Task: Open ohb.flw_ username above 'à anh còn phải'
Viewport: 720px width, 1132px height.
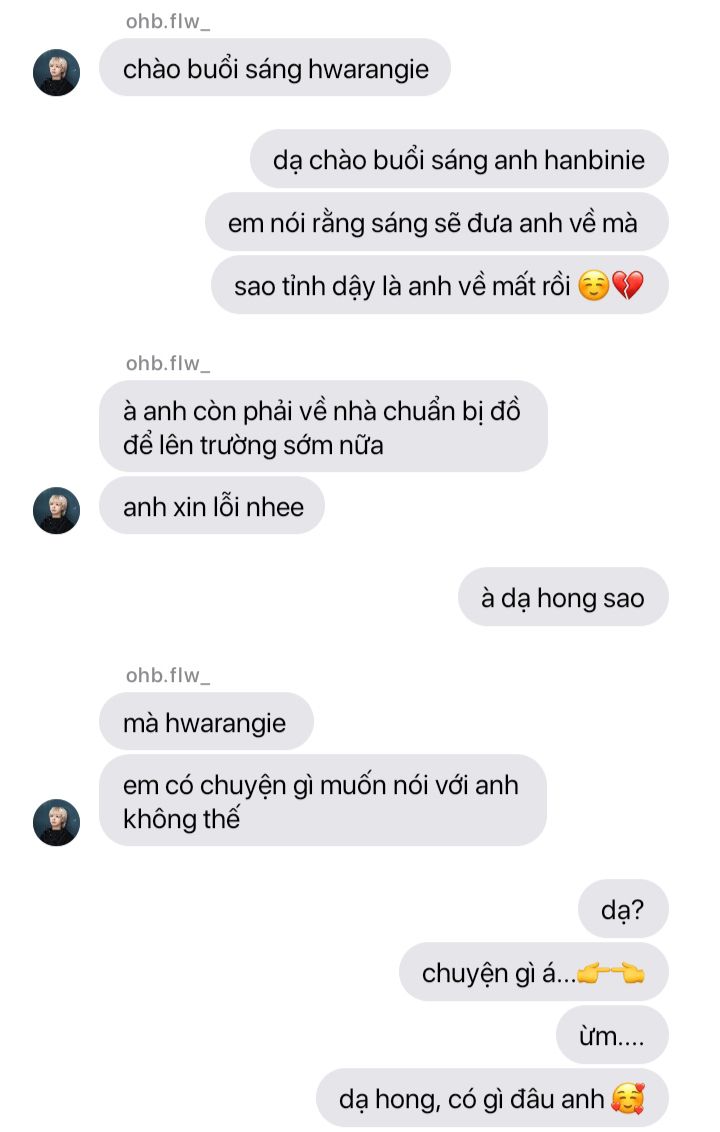Action: pos(168,363)
